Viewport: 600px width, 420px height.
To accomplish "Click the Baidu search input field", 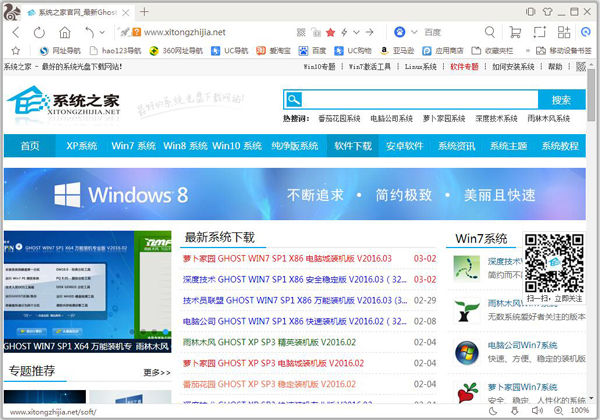I will pos(452,32).
